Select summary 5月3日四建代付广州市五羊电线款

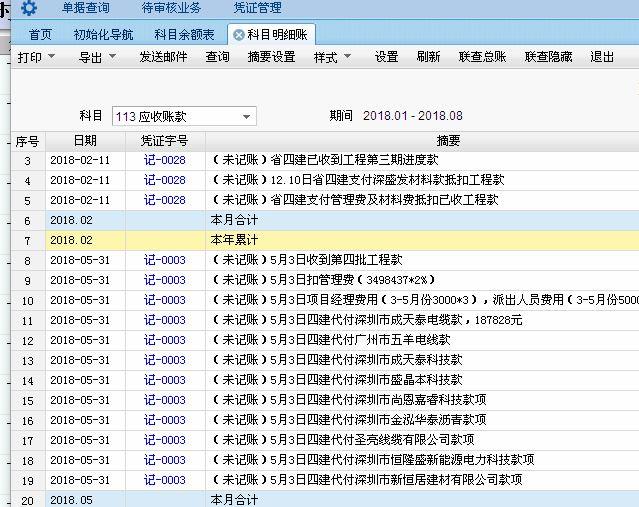tap(360, 339)
